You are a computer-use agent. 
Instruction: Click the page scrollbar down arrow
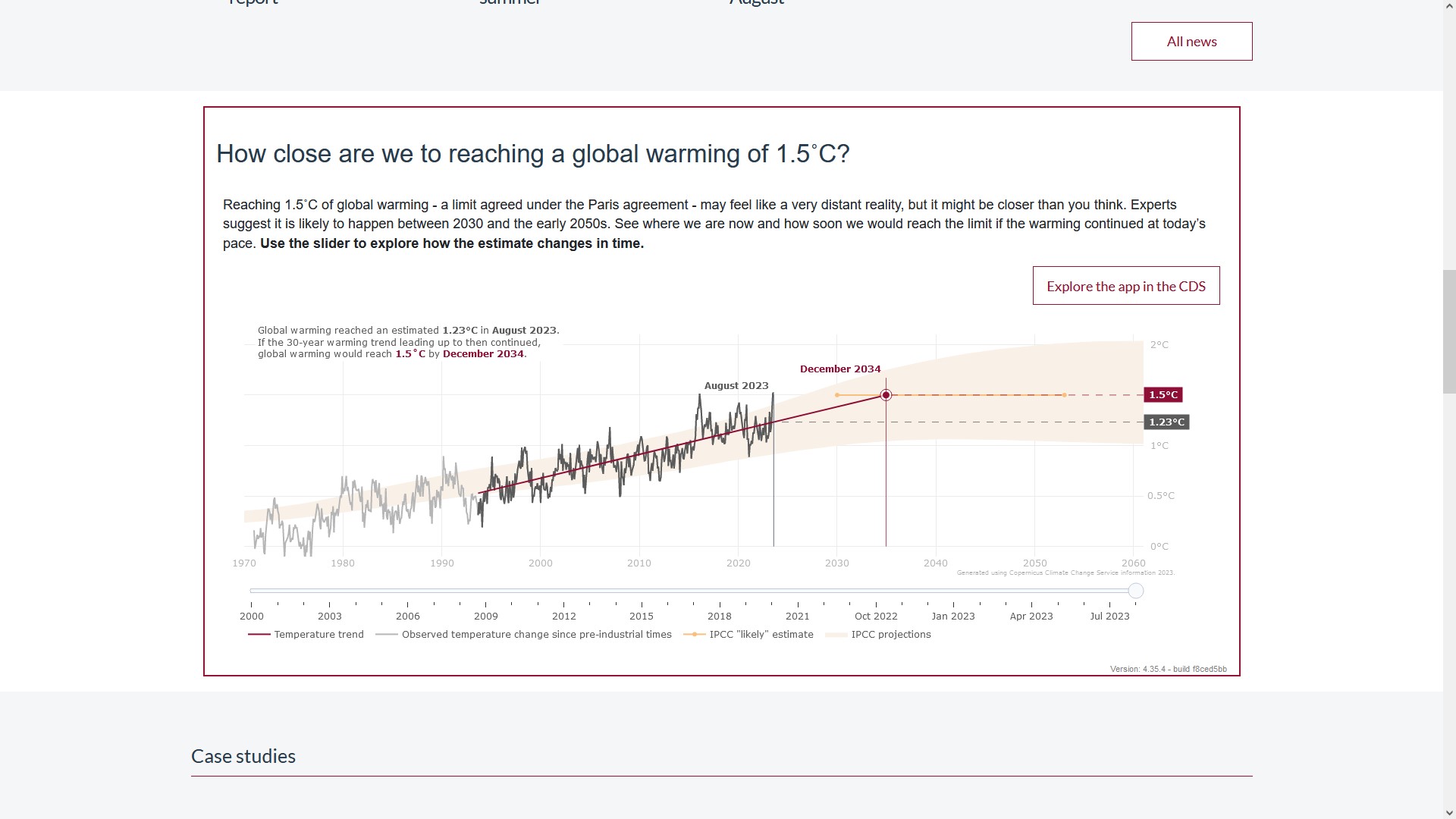pyautogui.click(x=1449, y=812)
